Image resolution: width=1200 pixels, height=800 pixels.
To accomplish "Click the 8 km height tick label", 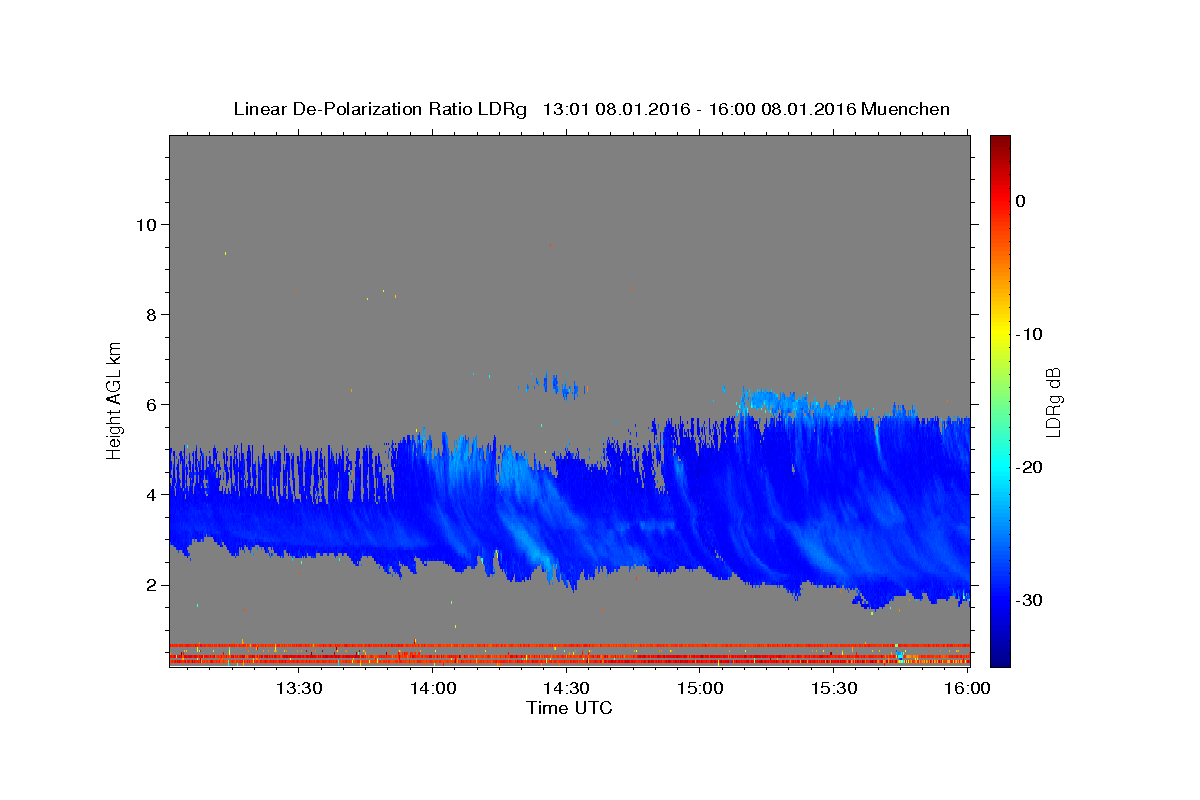I will [151, 314].
